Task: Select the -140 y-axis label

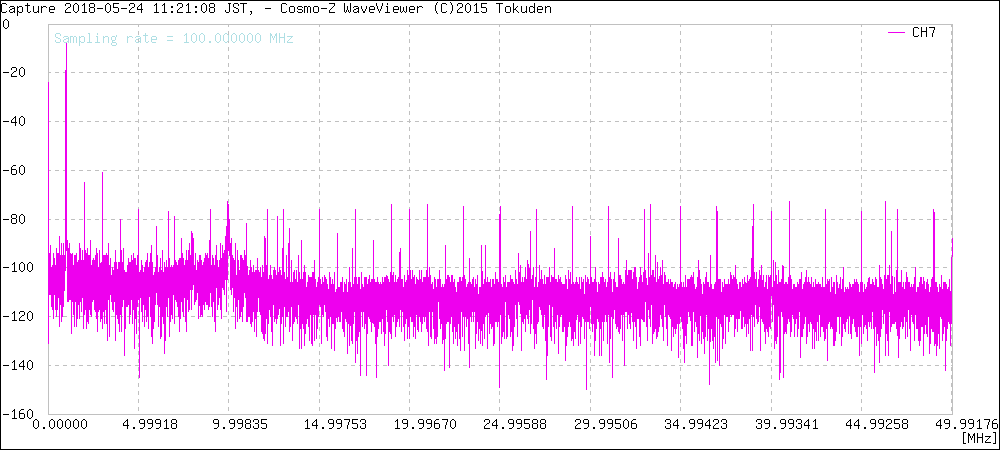Action: pos(17,366)
